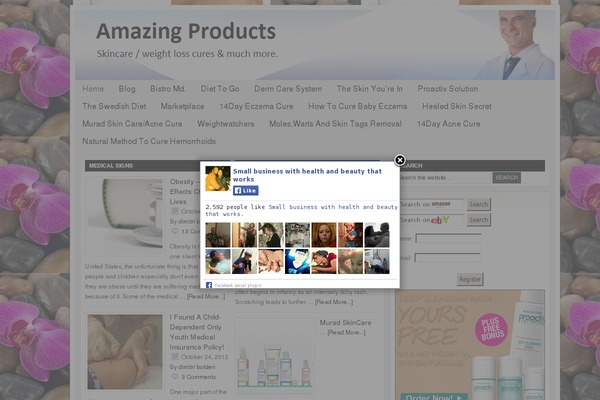Image resolution: width=600 pixels, height=400 pixels.
Task: Open Moles,Warts And Skin Tags Removal
Action: pyautogui.click(x=336, y=124)
